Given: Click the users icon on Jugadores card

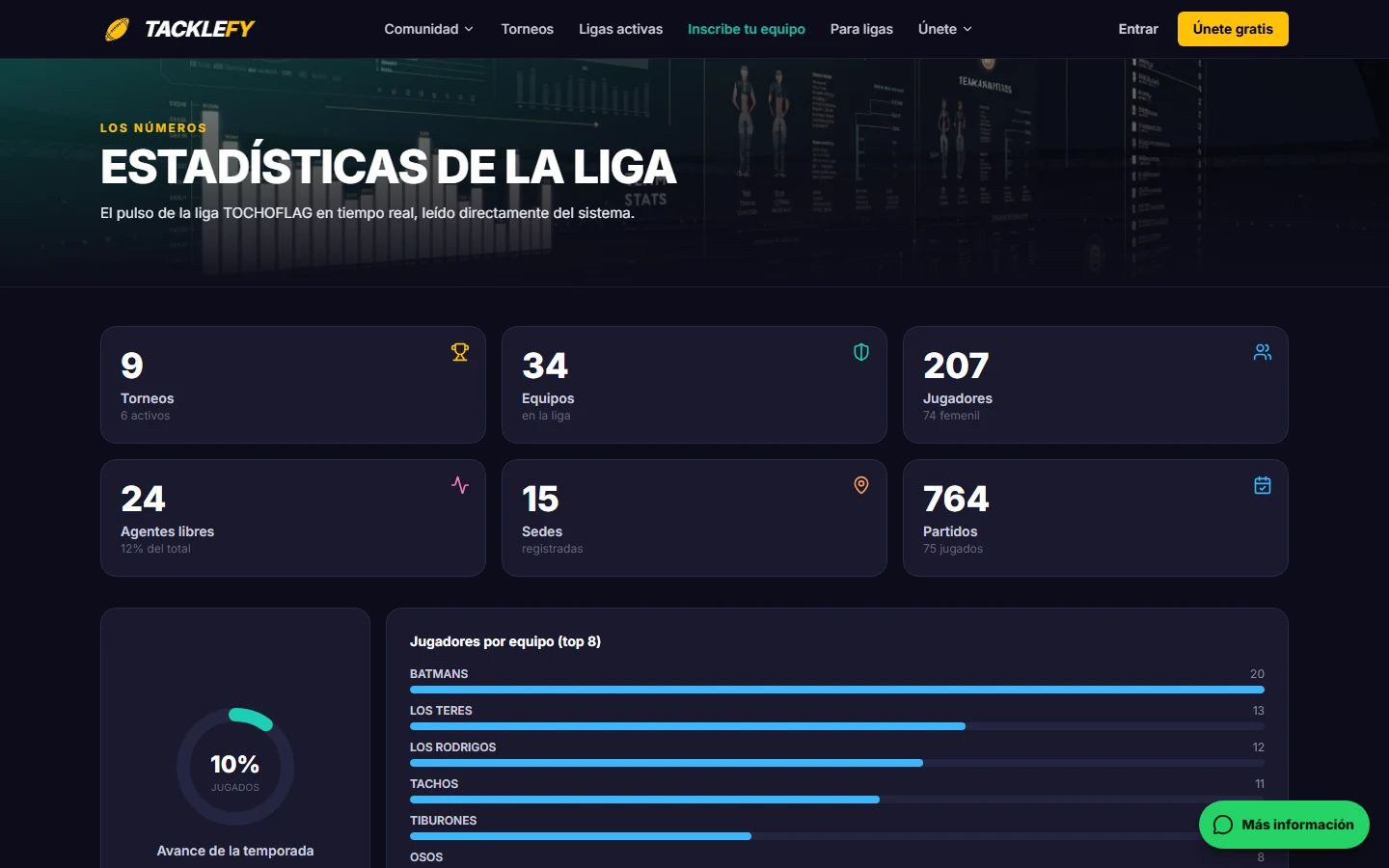Looking at the screenshot, I should [1263, 352].
